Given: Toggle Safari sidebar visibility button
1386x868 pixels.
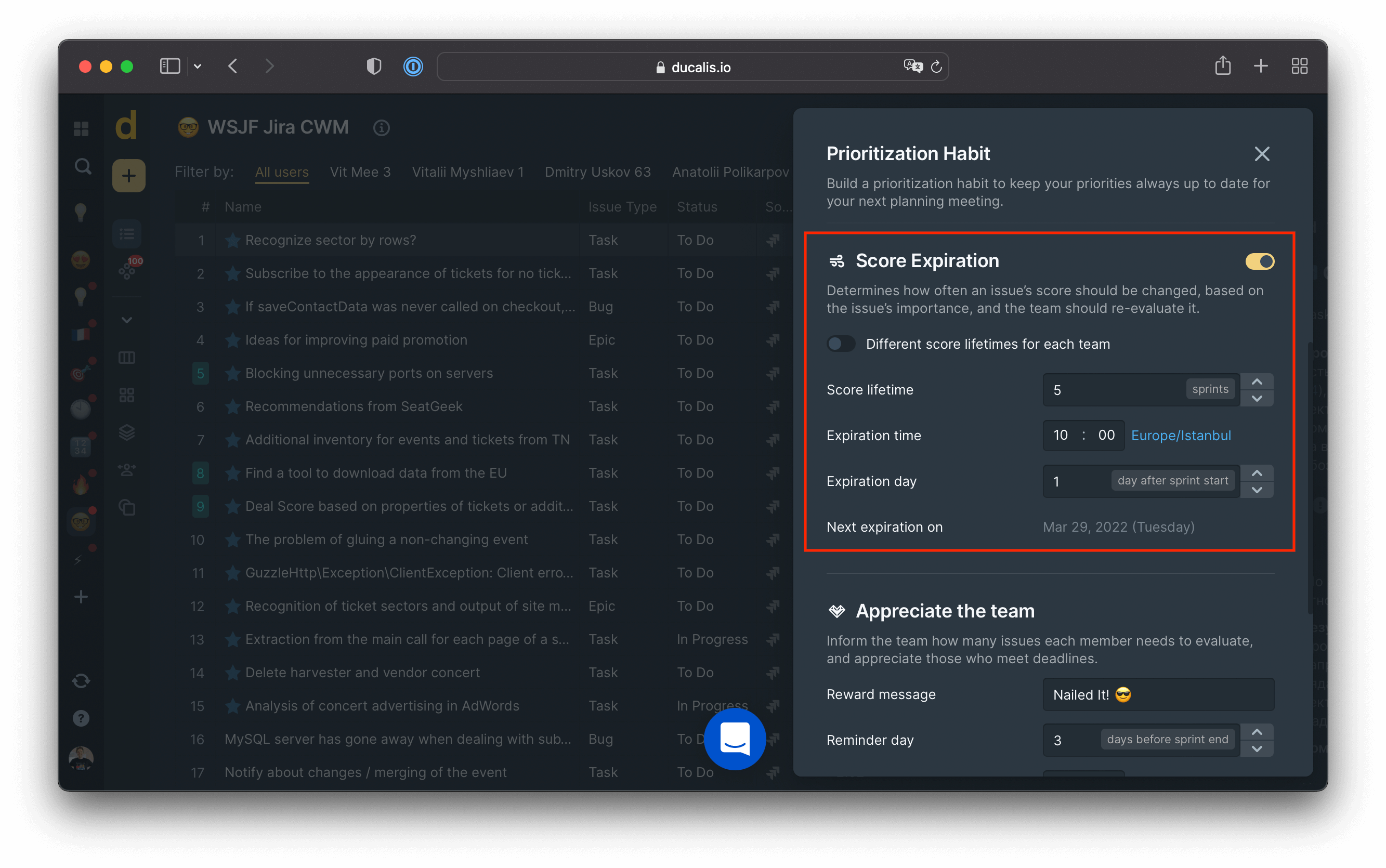Looking at the screenshot, I should point(170,66).
